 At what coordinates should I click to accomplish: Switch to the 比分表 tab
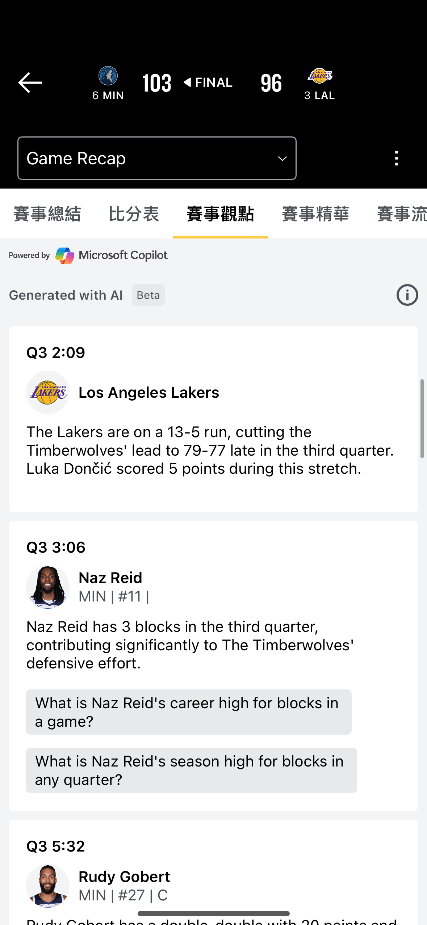134,214
